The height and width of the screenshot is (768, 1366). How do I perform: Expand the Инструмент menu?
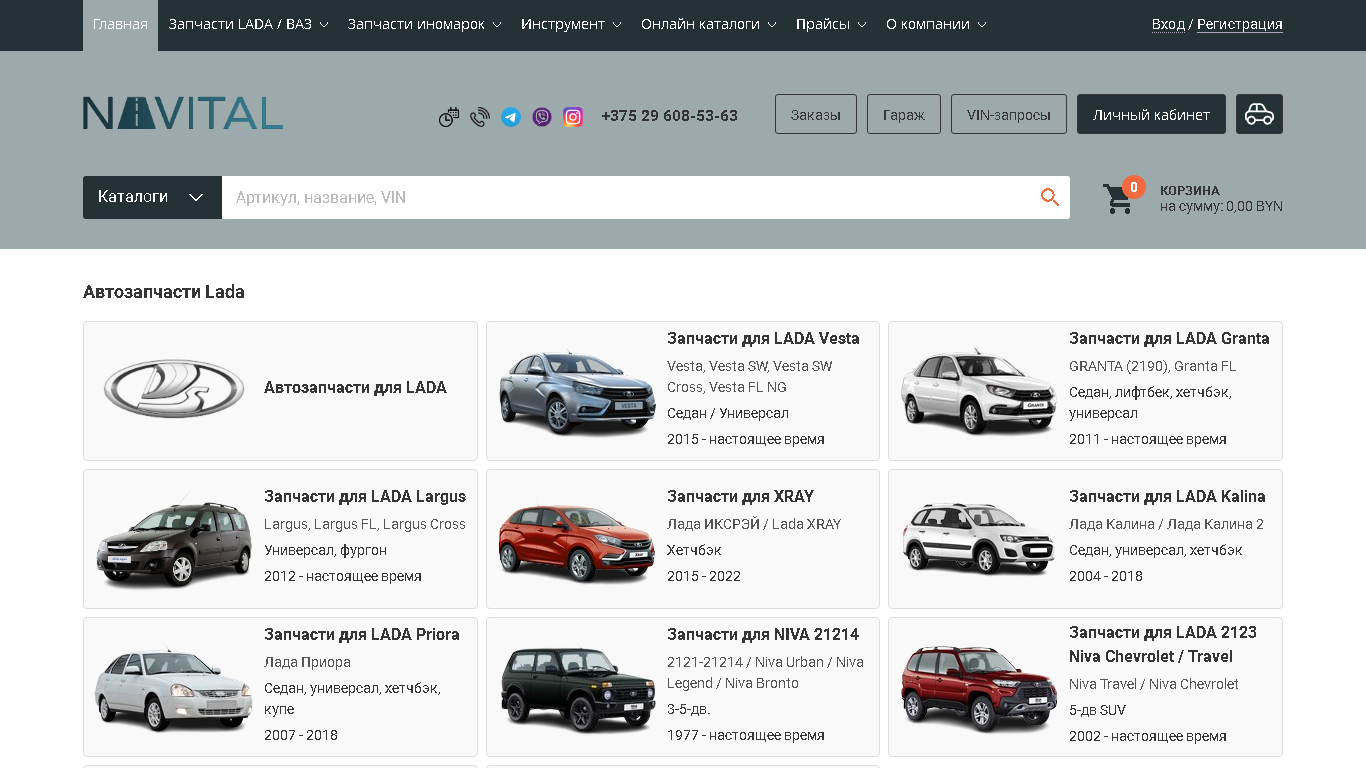pyautogui.click(x=571, y=24)
